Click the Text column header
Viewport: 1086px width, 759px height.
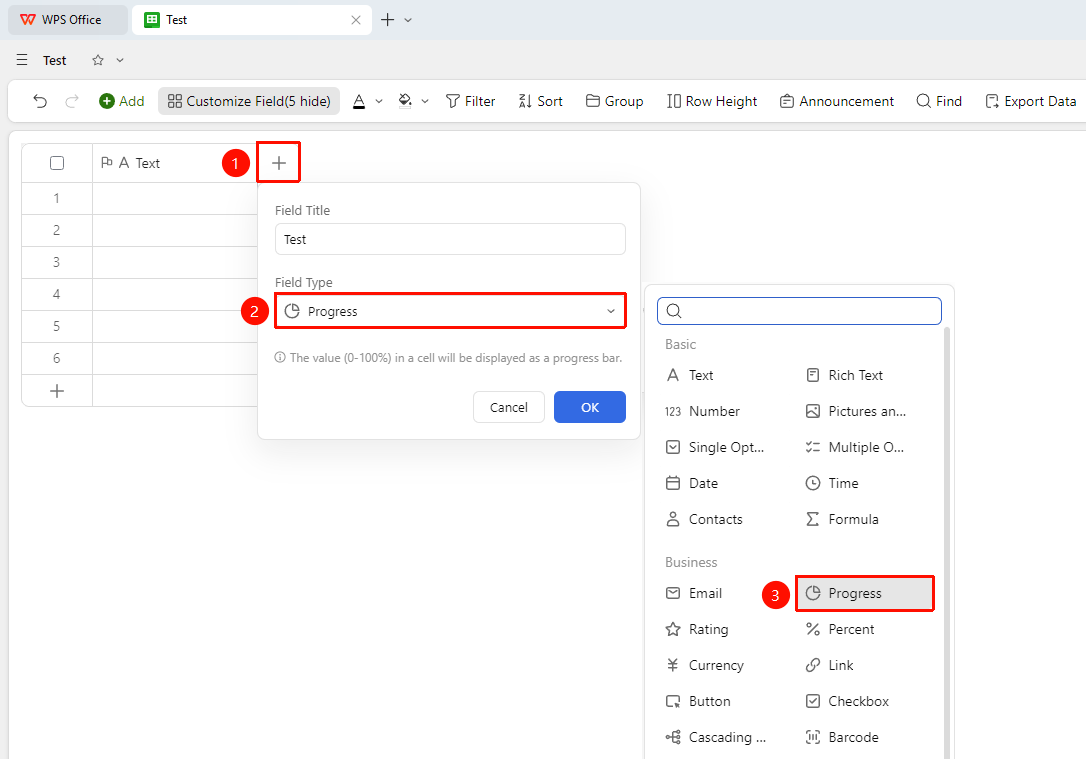coord(175,163)
